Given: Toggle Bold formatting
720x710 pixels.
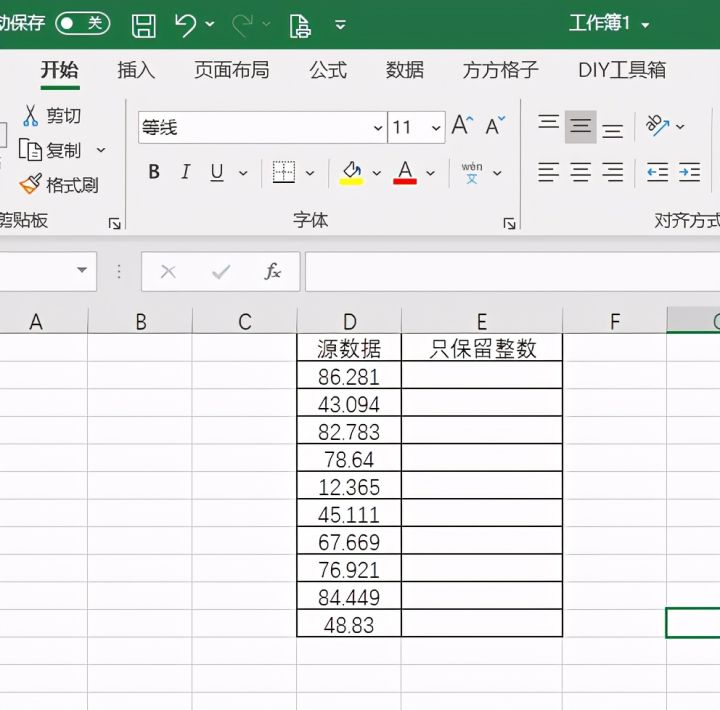Looking at the screenshot, I should click(x=154, y=172).
